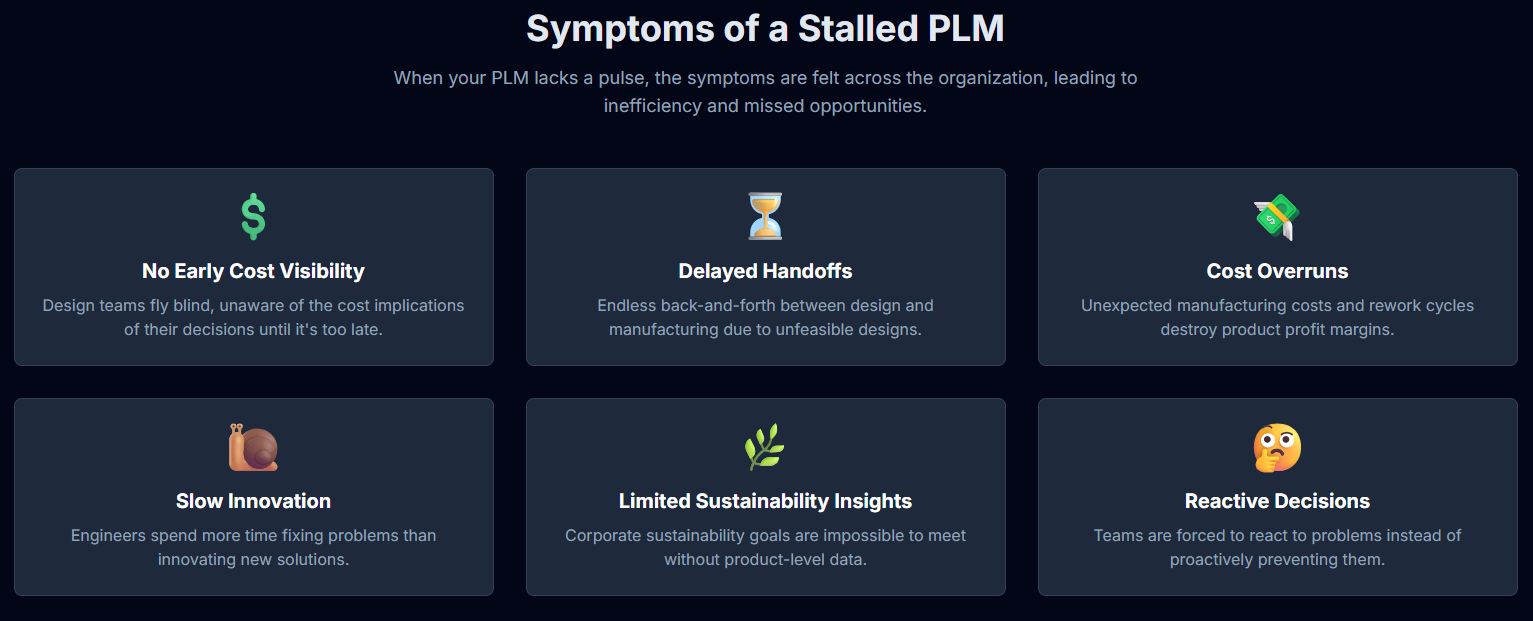Viewport: 1533px width, 621px height.
Task: Click the 'Symptoms of a Stalled PLM' title
Action: pos(765,29)
